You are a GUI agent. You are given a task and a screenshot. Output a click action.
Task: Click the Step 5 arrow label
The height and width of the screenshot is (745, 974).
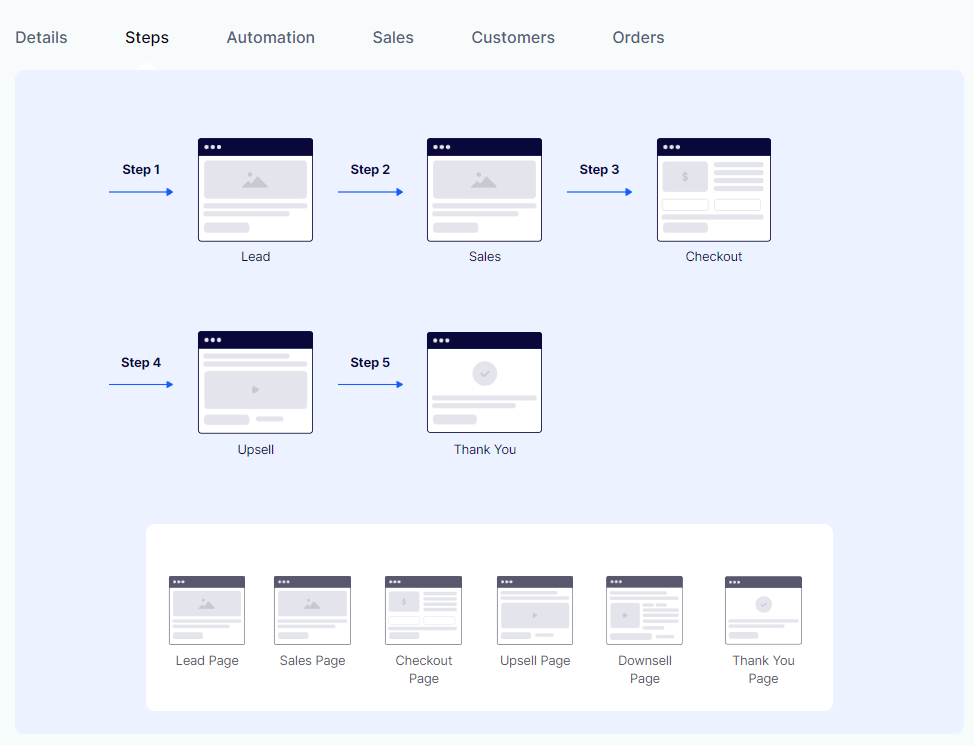pyautogui.click(x=370, y=363)
